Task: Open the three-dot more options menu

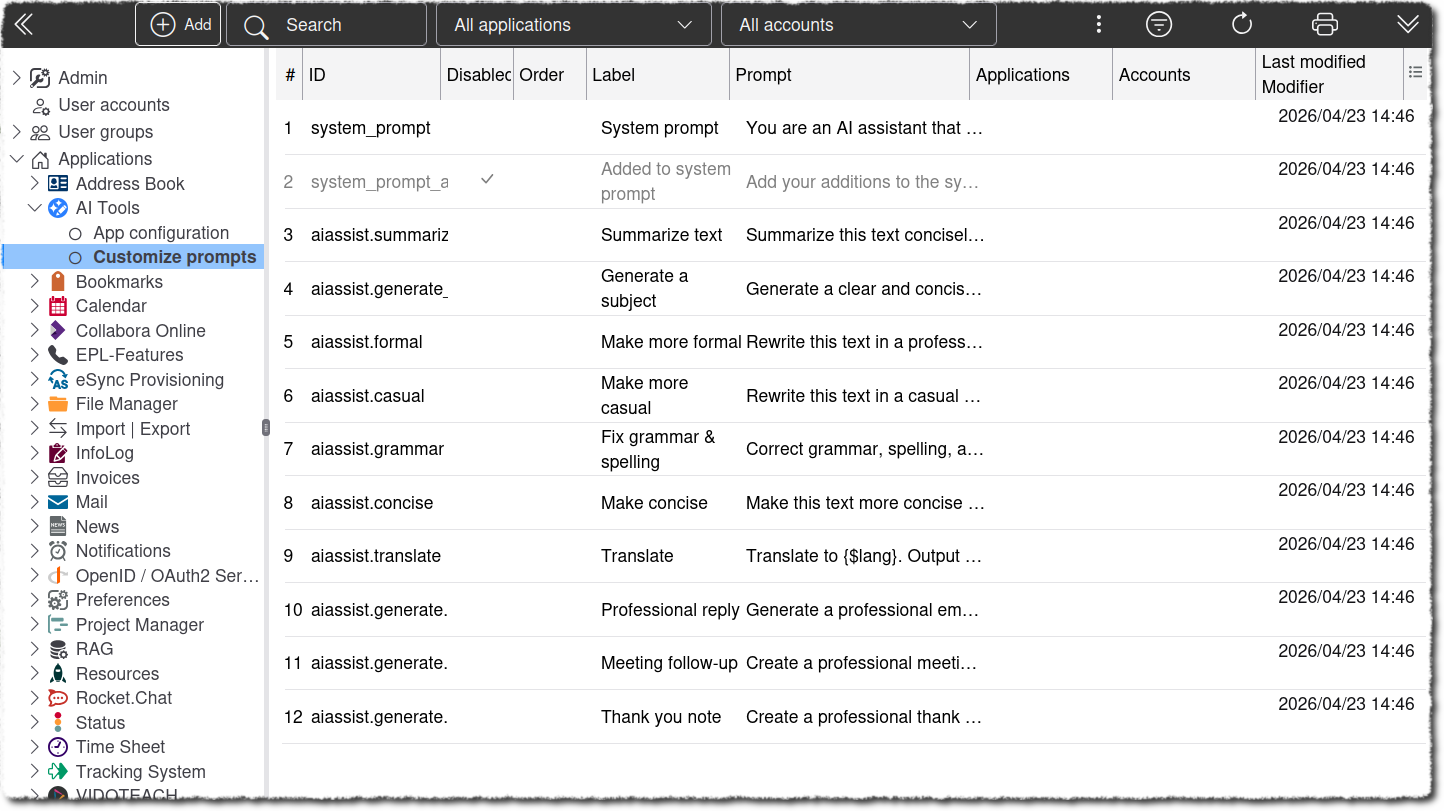Action: [x=1099, y=25]
